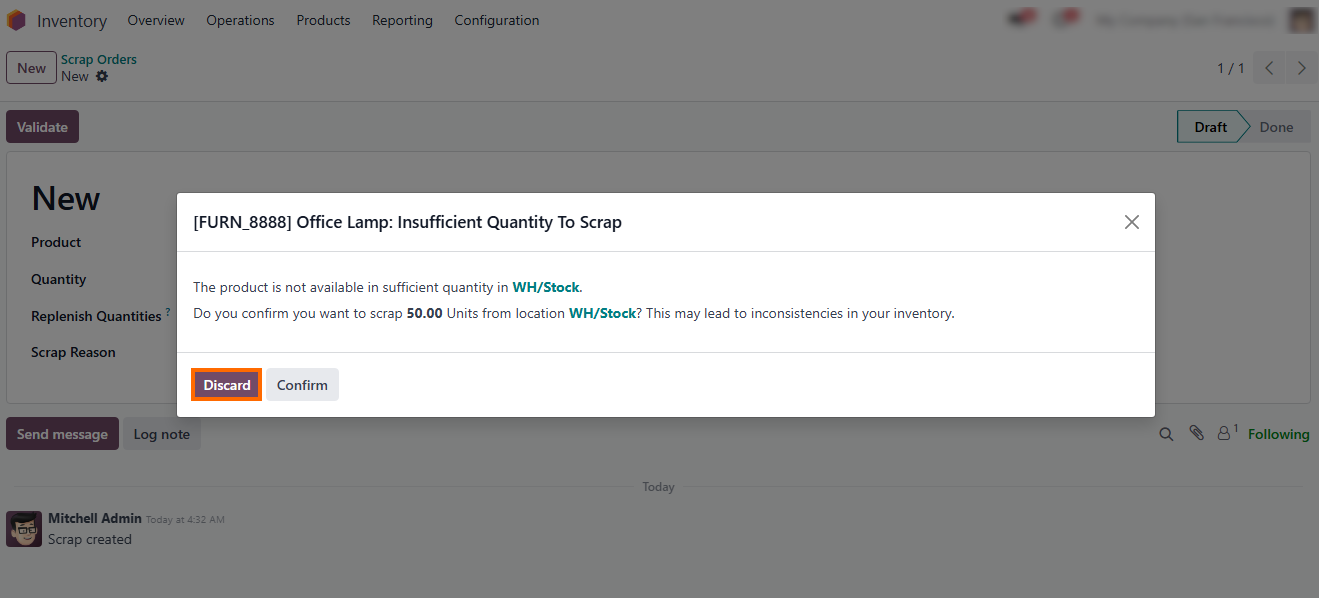1319x598 pixels.
Task: Open the Reporting menu
Action: click(402, 20)
